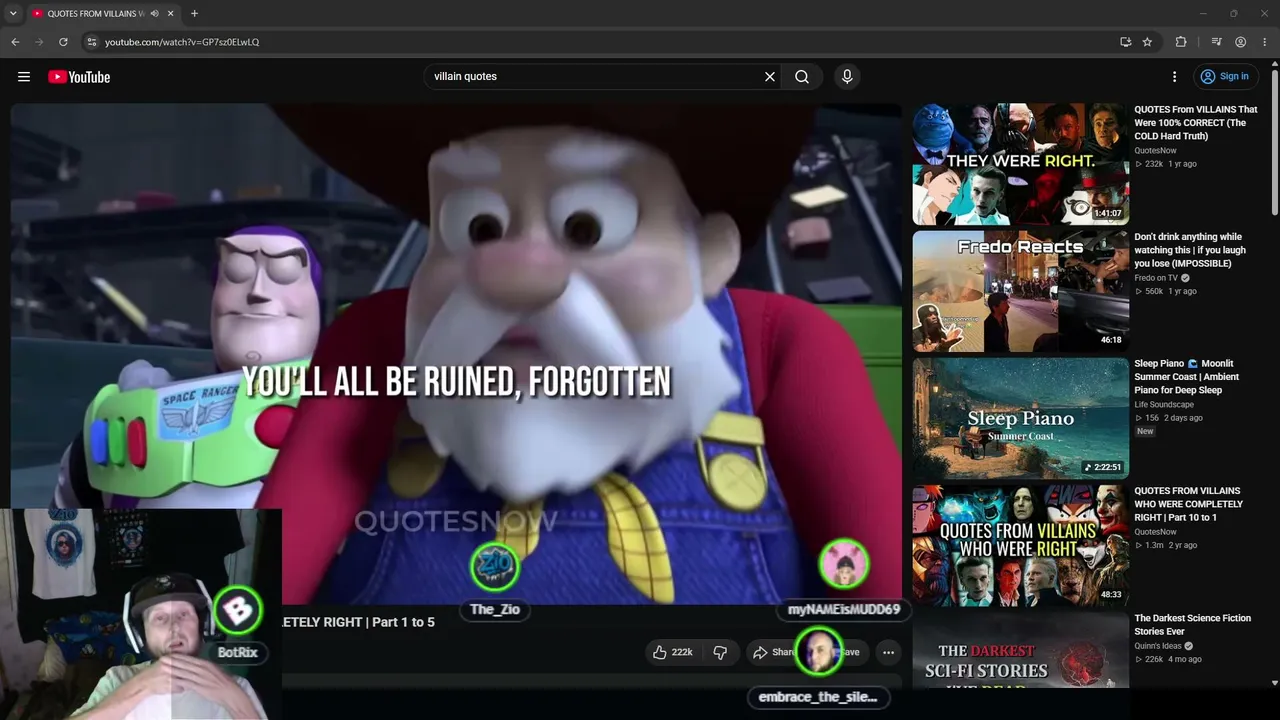Bookmark this page with star icon

tap(1147, 42)
